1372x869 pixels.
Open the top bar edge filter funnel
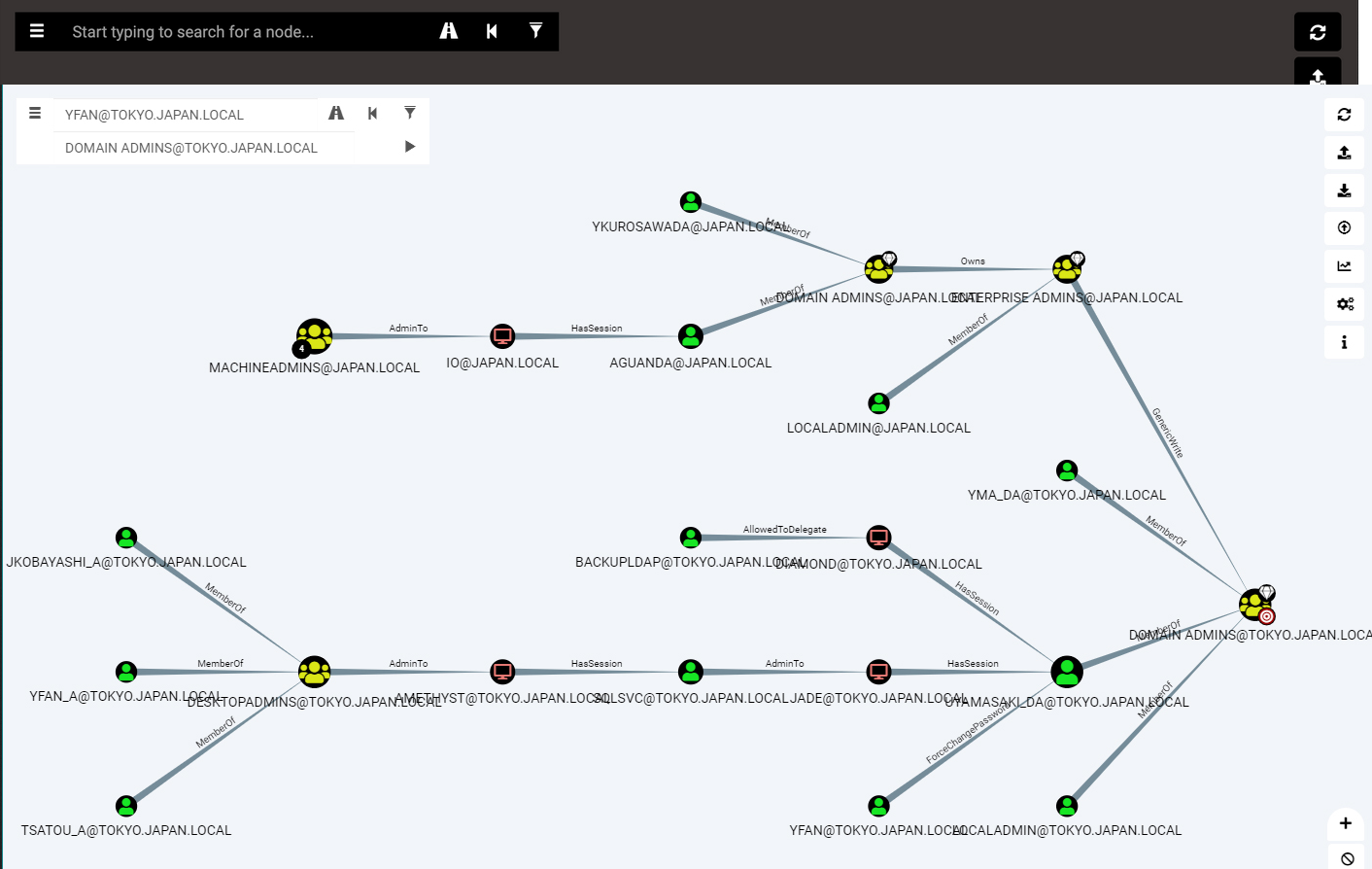coord(535,31)
